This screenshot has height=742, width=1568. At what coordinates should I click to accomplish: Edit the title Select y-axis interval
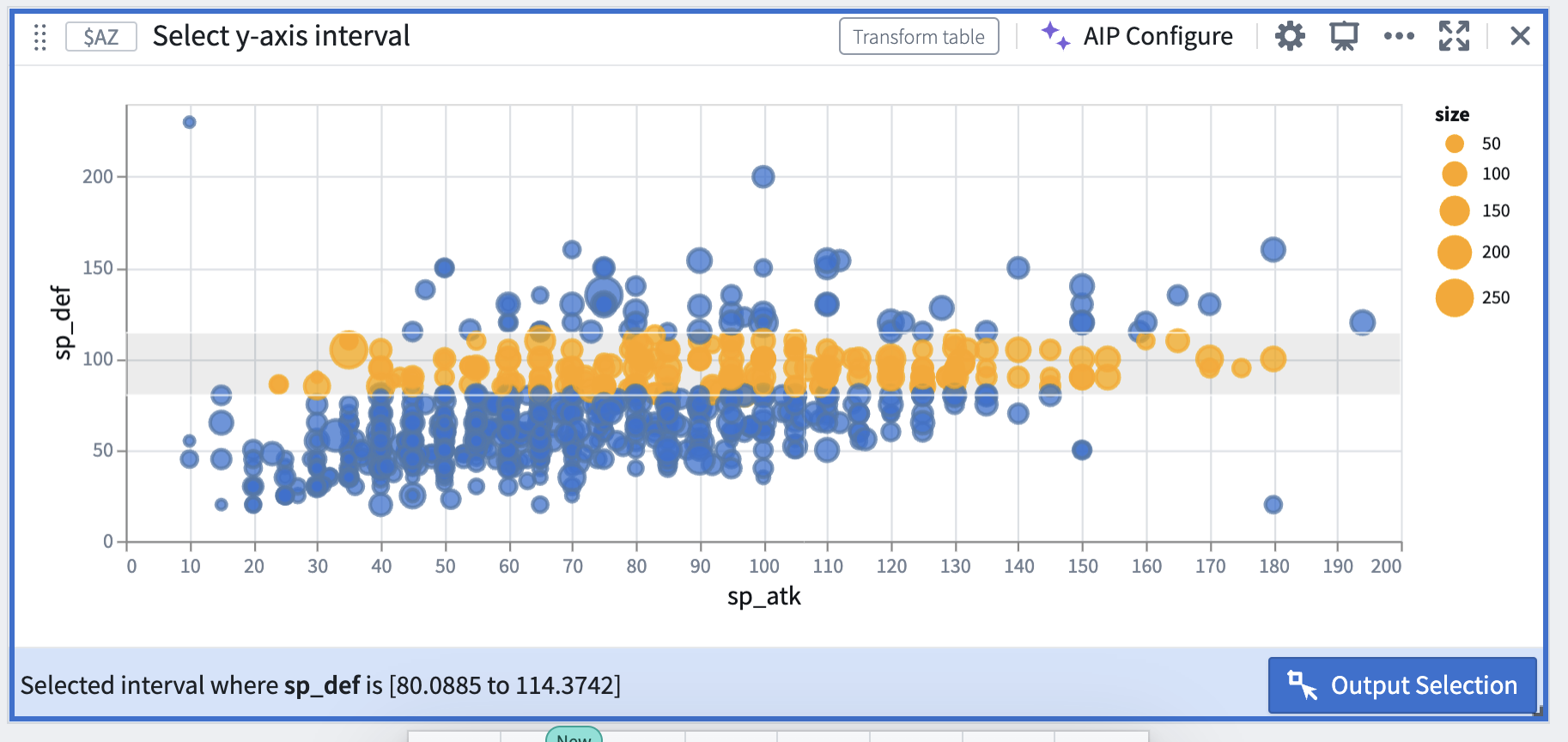click(x=282, y=36)
